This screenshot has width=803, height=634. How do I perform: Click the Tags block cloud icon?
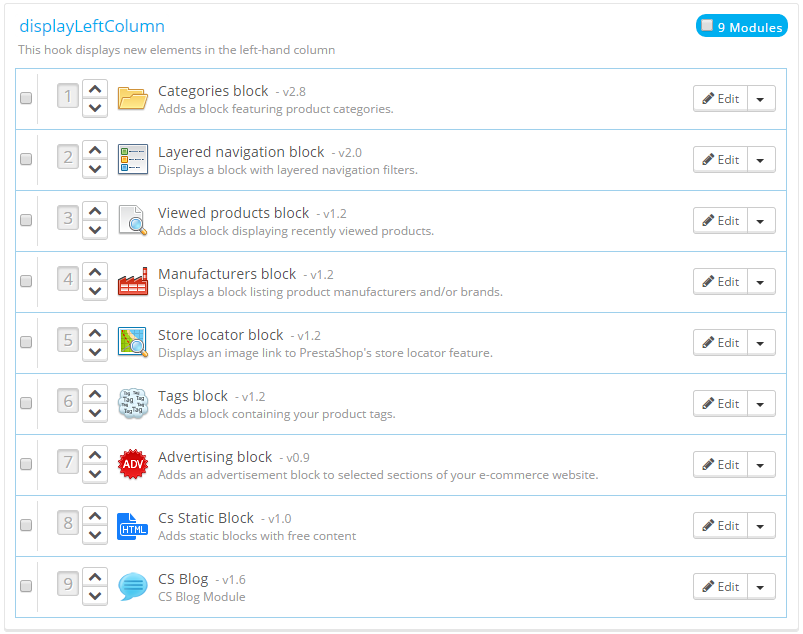pos(132,403)
